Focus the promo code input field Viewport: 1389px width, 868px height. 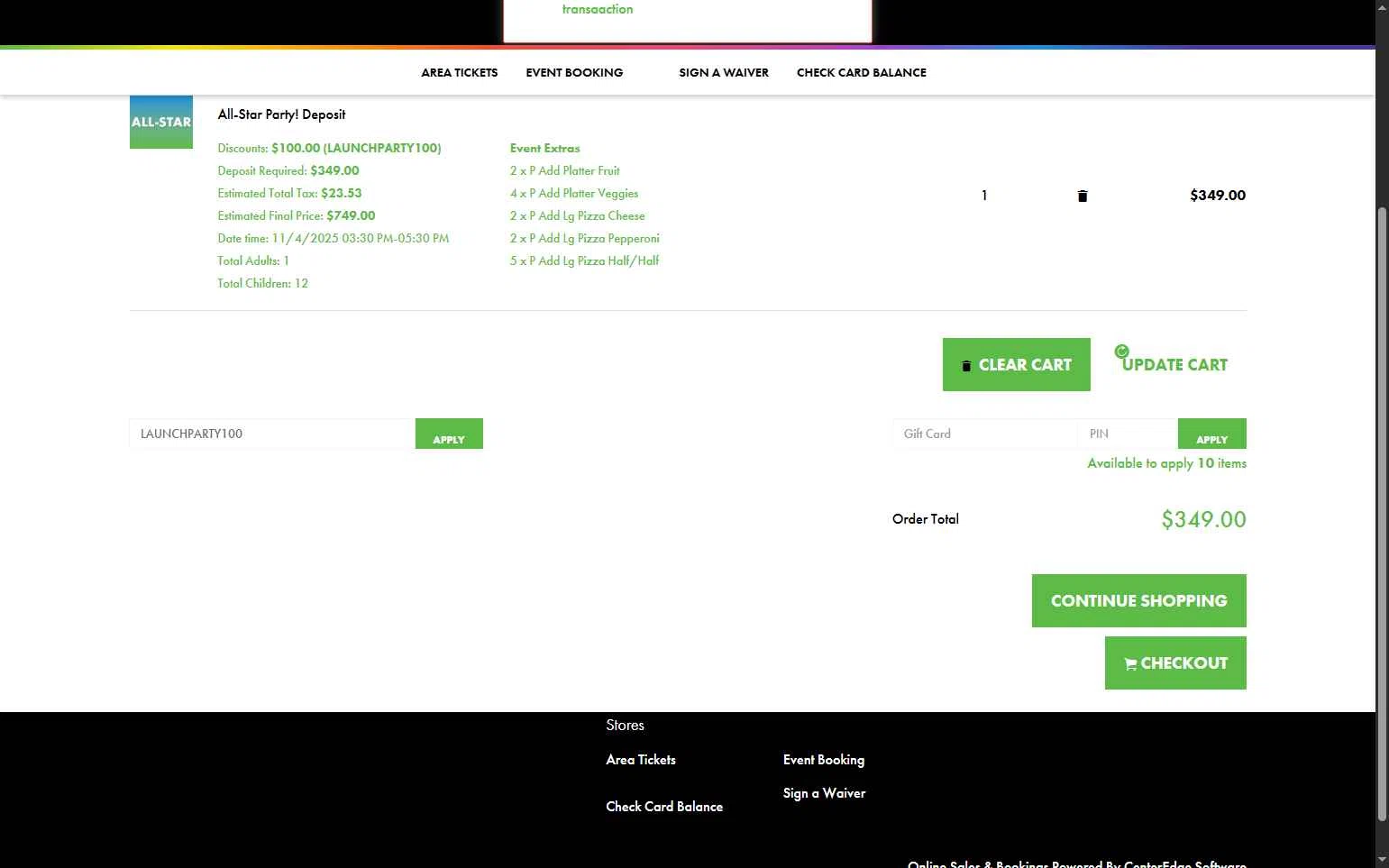click(272, 434)
